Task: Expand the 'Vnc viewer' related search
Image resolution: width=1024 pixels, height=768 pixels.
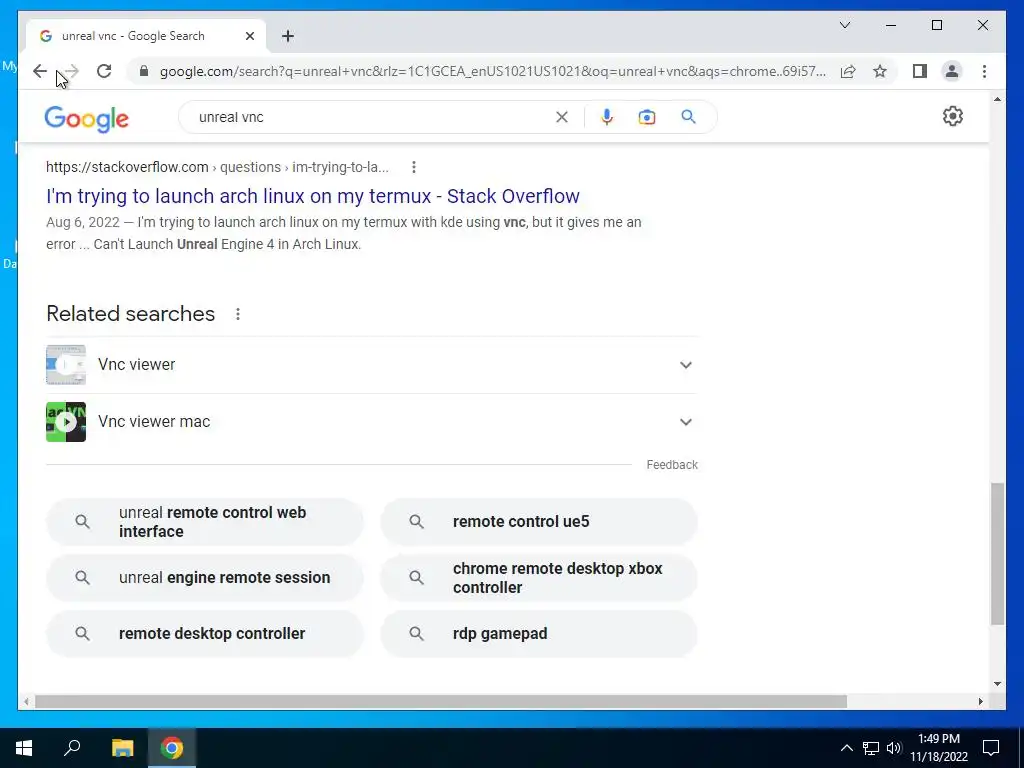Action: coord(372,364)
